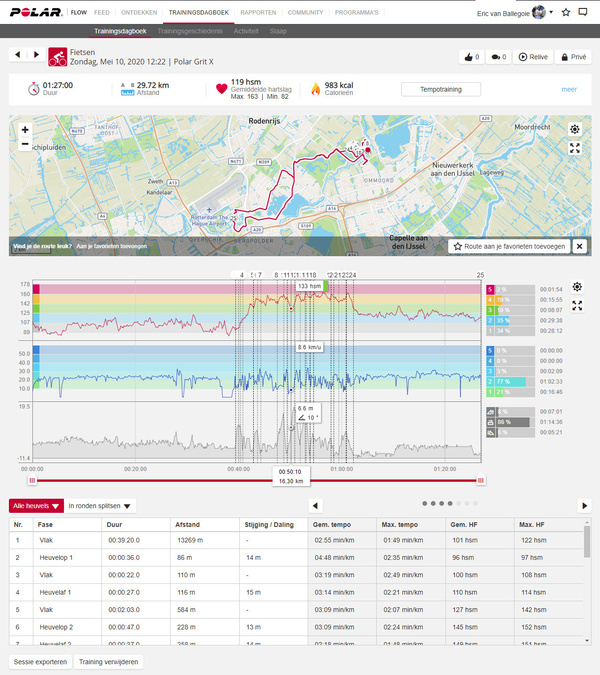Expand the In ronden splitsen dropdown
Screen dimensions: 600x675
101,506
